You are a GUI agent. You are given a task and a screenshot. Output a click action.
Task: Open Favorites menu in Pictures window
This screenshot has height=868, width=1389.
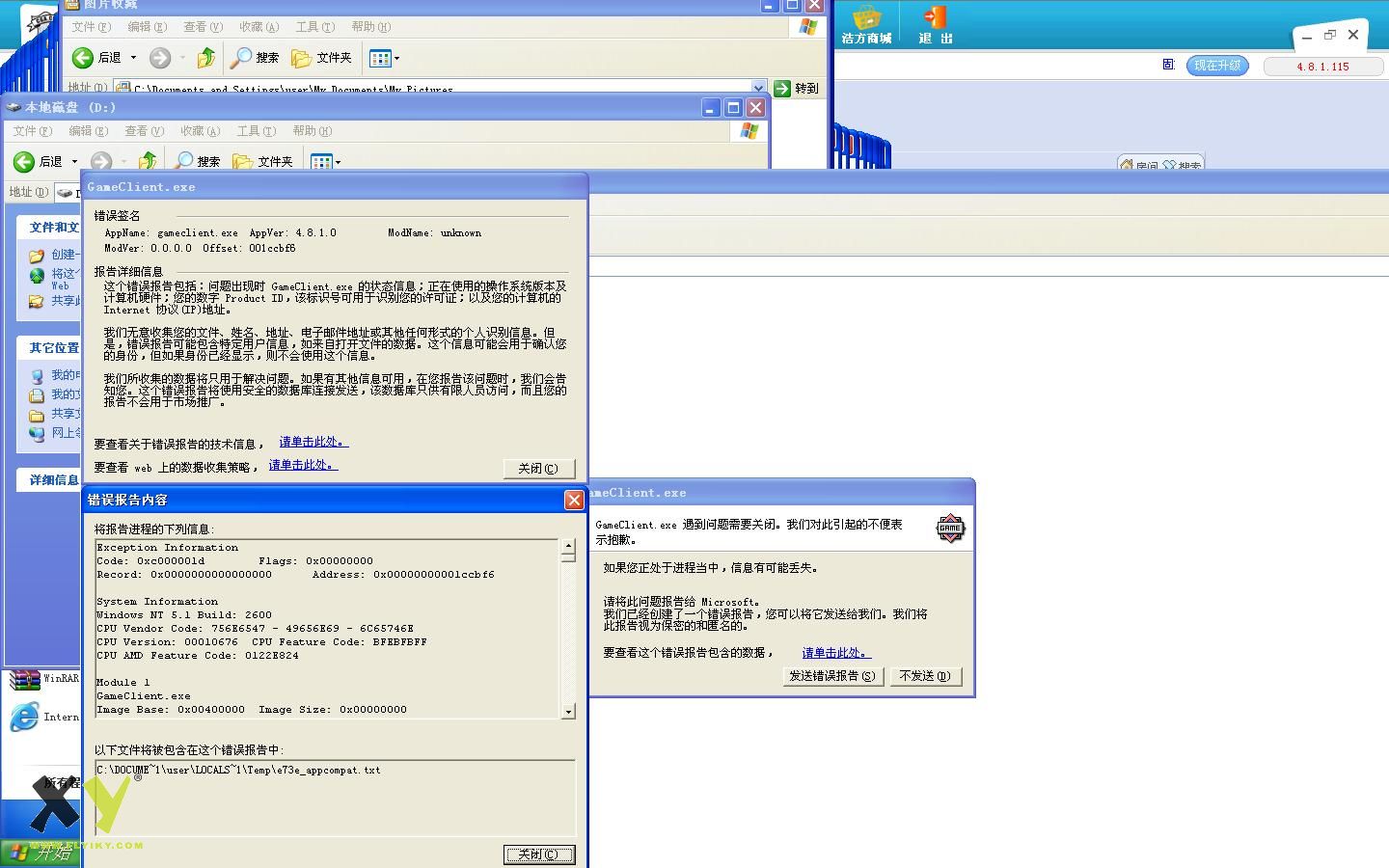click(x=259, y=27)
